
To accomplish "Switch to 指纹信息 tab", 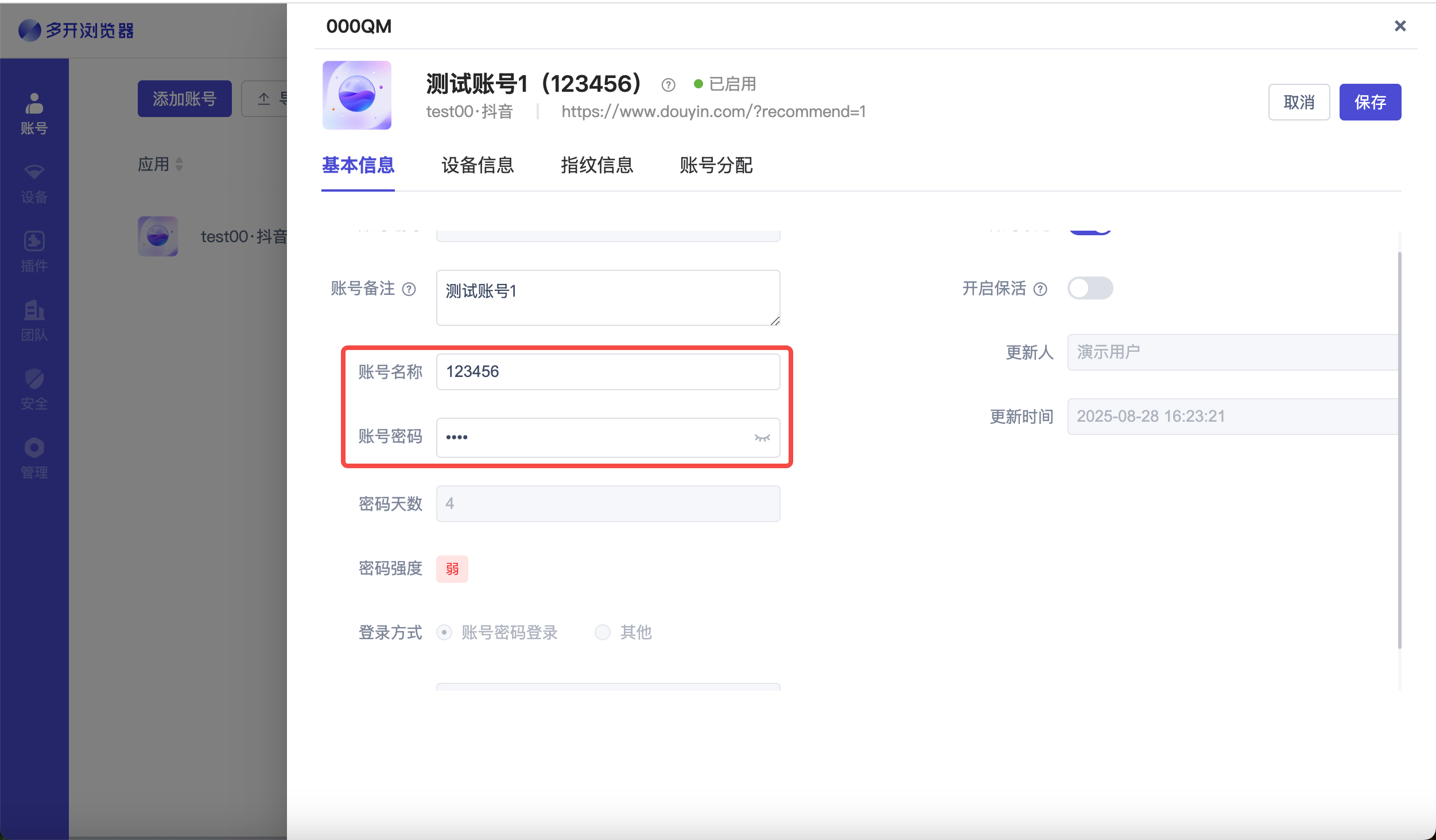I will [x=596, y=165].
